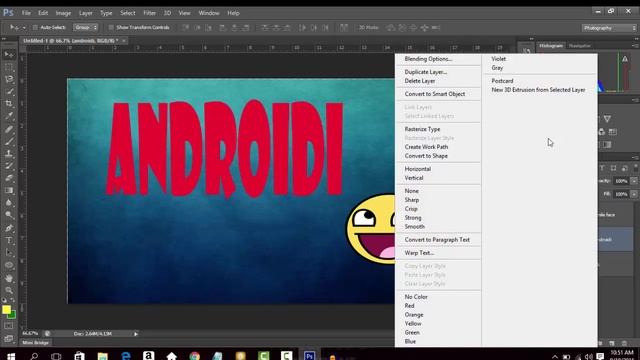This screenshot has height=360, width=640.
Task: Open Microsoft Edge from the taskbar
Action: coord(126,356)
